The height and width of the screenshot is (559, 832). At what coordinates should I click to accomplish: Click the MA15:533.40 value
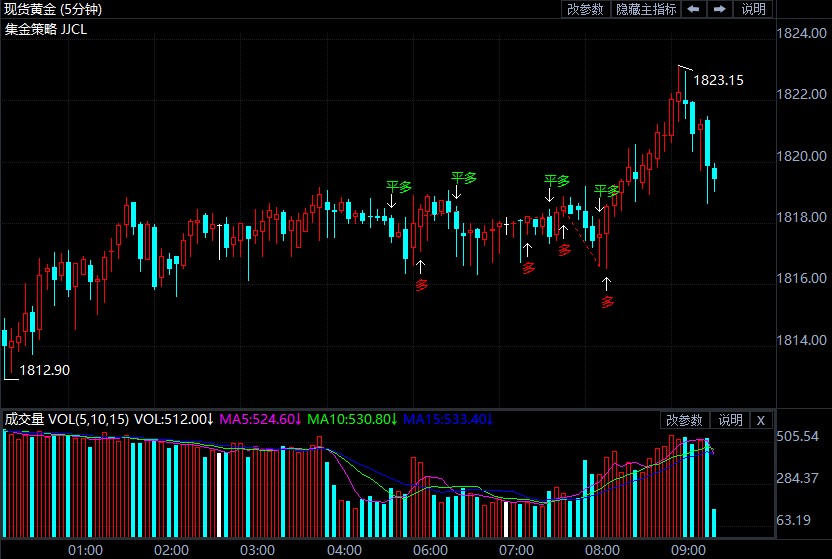pyautogui.click(x=448, y=420)
